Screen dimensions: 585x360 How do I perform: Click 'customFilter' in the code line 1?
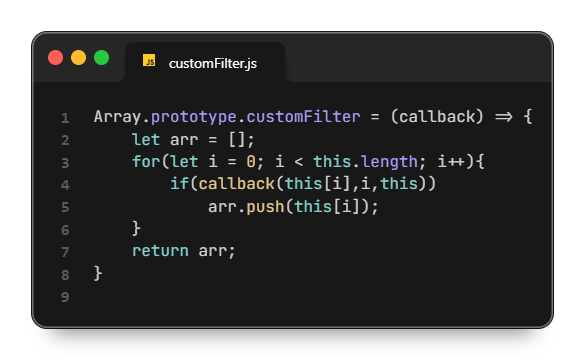pos(303,117)
